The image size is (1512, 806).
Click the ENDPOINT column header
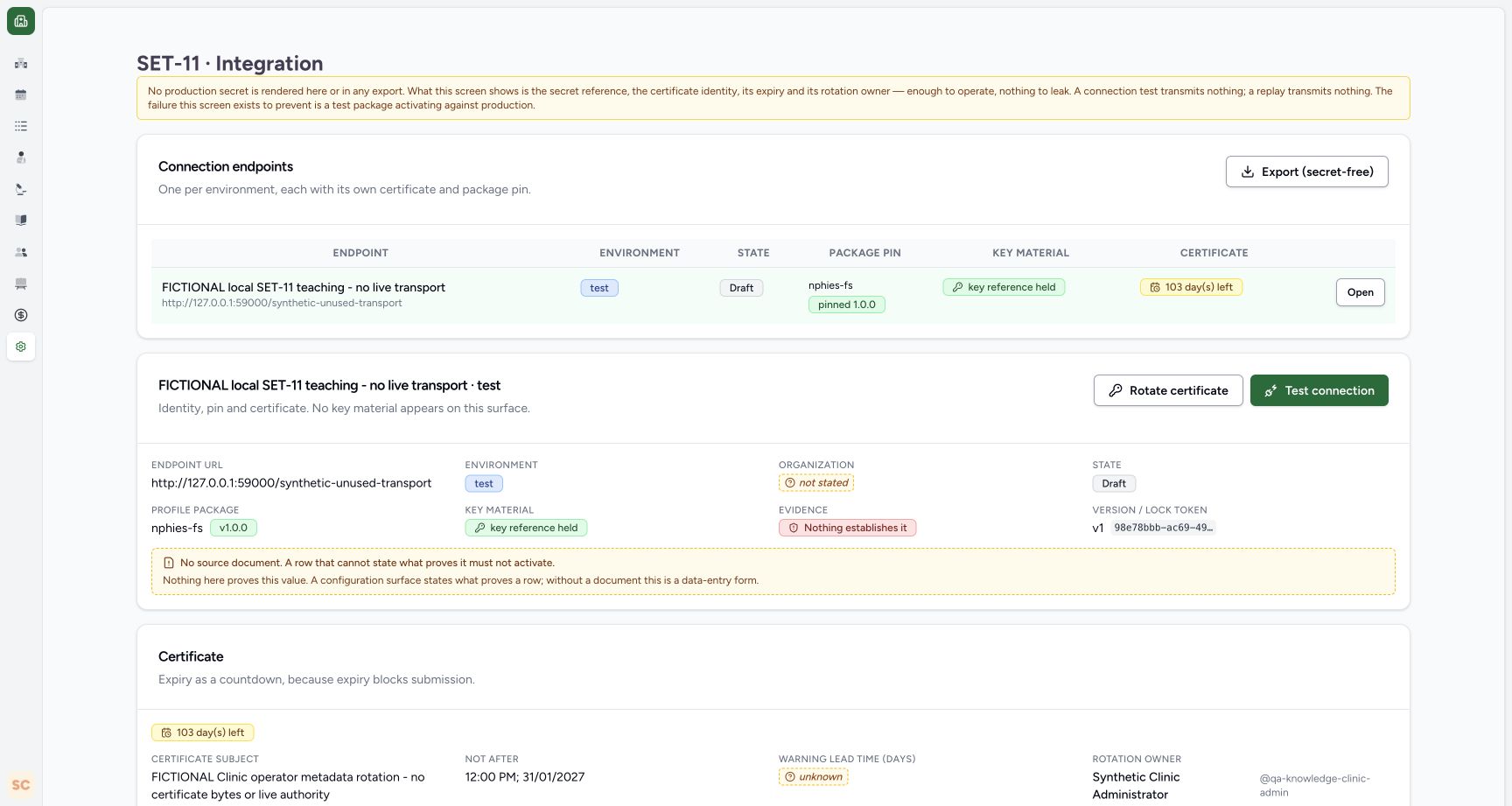coord(360,253)
